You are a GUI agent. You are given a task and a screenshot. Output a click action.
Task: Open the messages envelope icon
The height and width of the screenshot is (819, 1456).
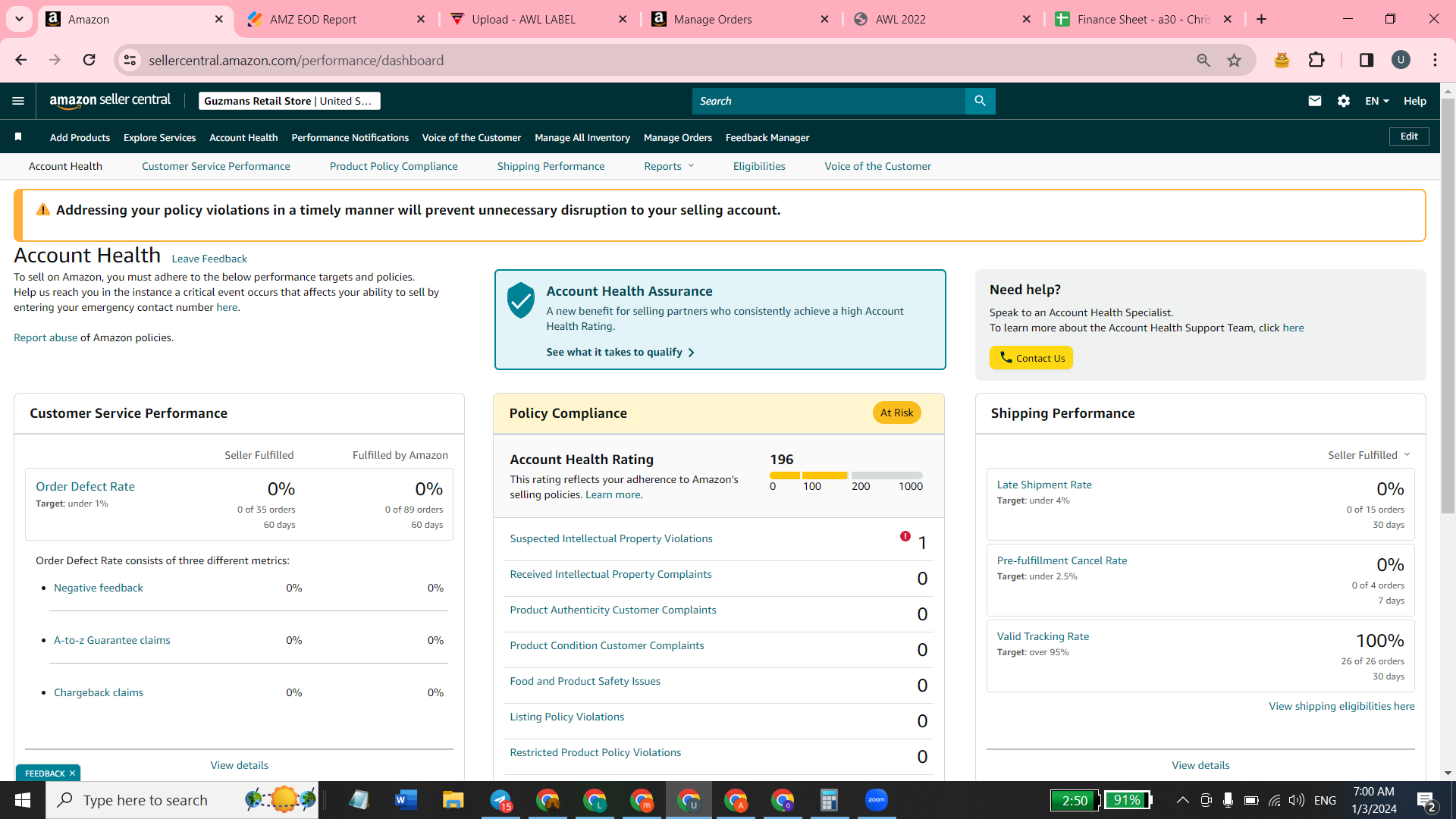click(x=1315, y=101)
